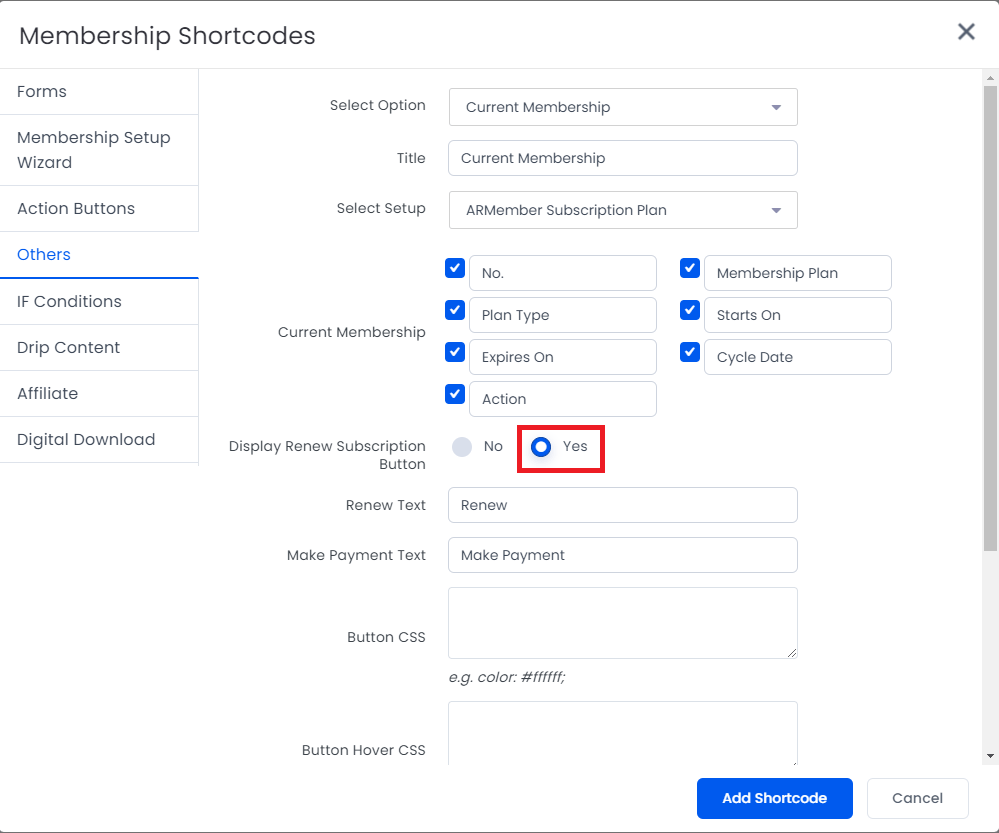
Task: Click the Cancel button
Action: pos(917,798)
